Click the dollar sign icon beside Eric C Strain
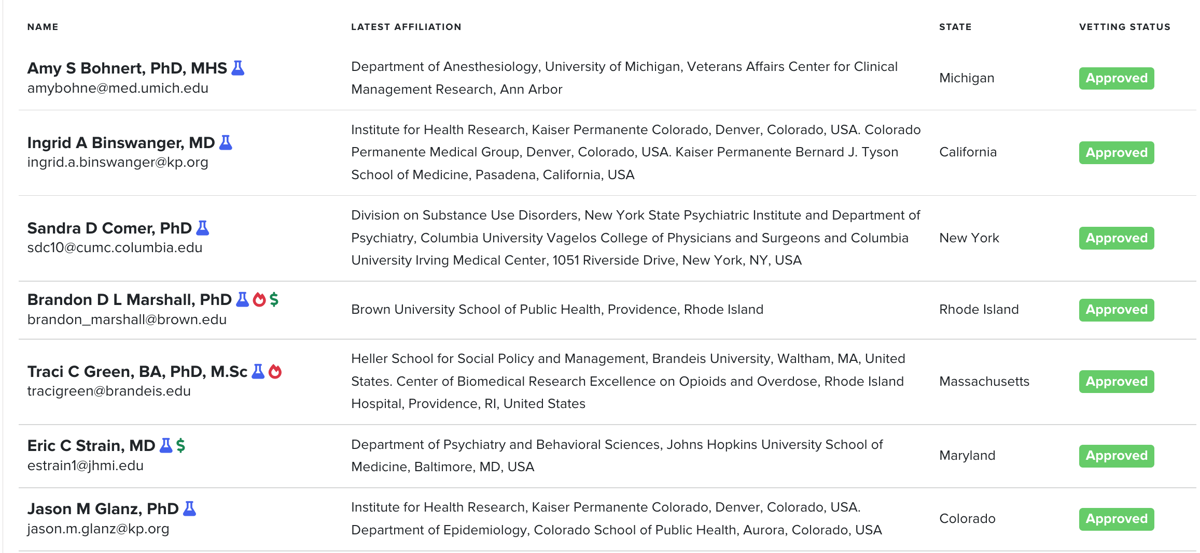The height and width of the screenshot is (553, 1200). [x=181, y=445]
